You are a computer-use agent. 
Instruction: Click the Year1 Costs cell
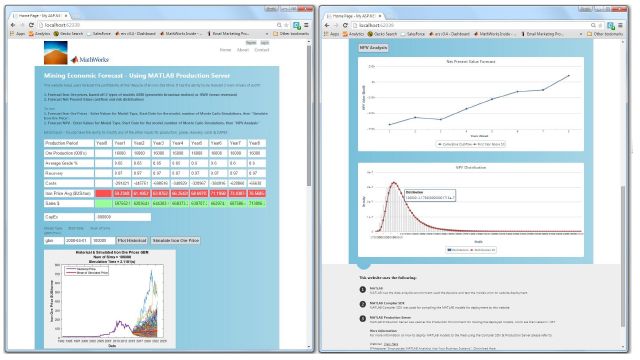point(122,183)
